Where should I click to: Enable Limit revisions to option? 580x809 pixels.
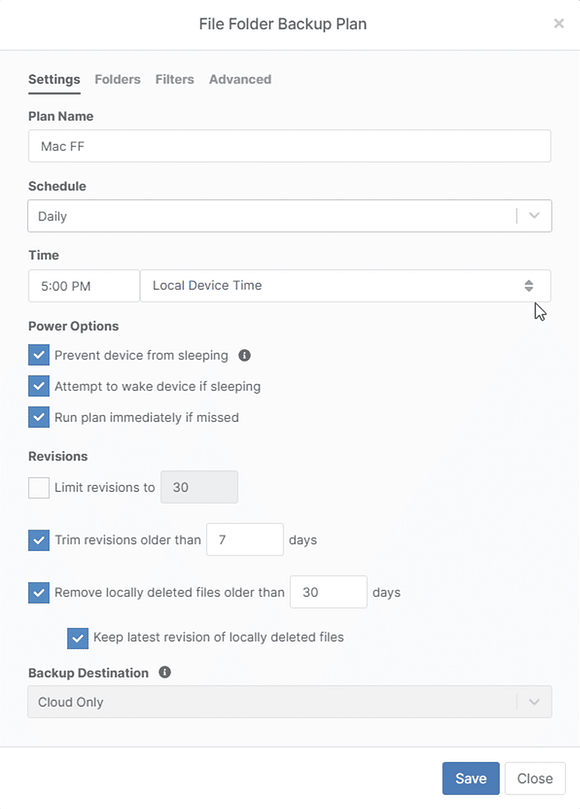tap(39, 487)
